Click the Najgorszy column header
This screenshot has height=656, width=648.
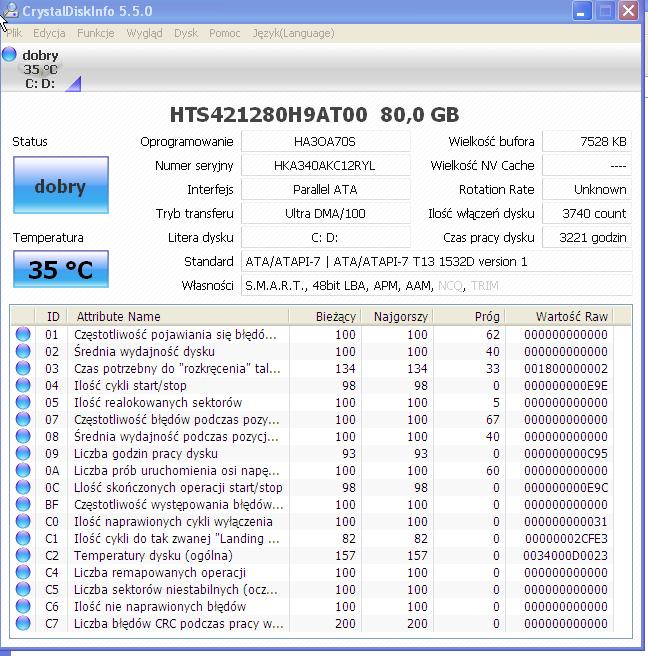pyautogui.click(x=397, y=316)
